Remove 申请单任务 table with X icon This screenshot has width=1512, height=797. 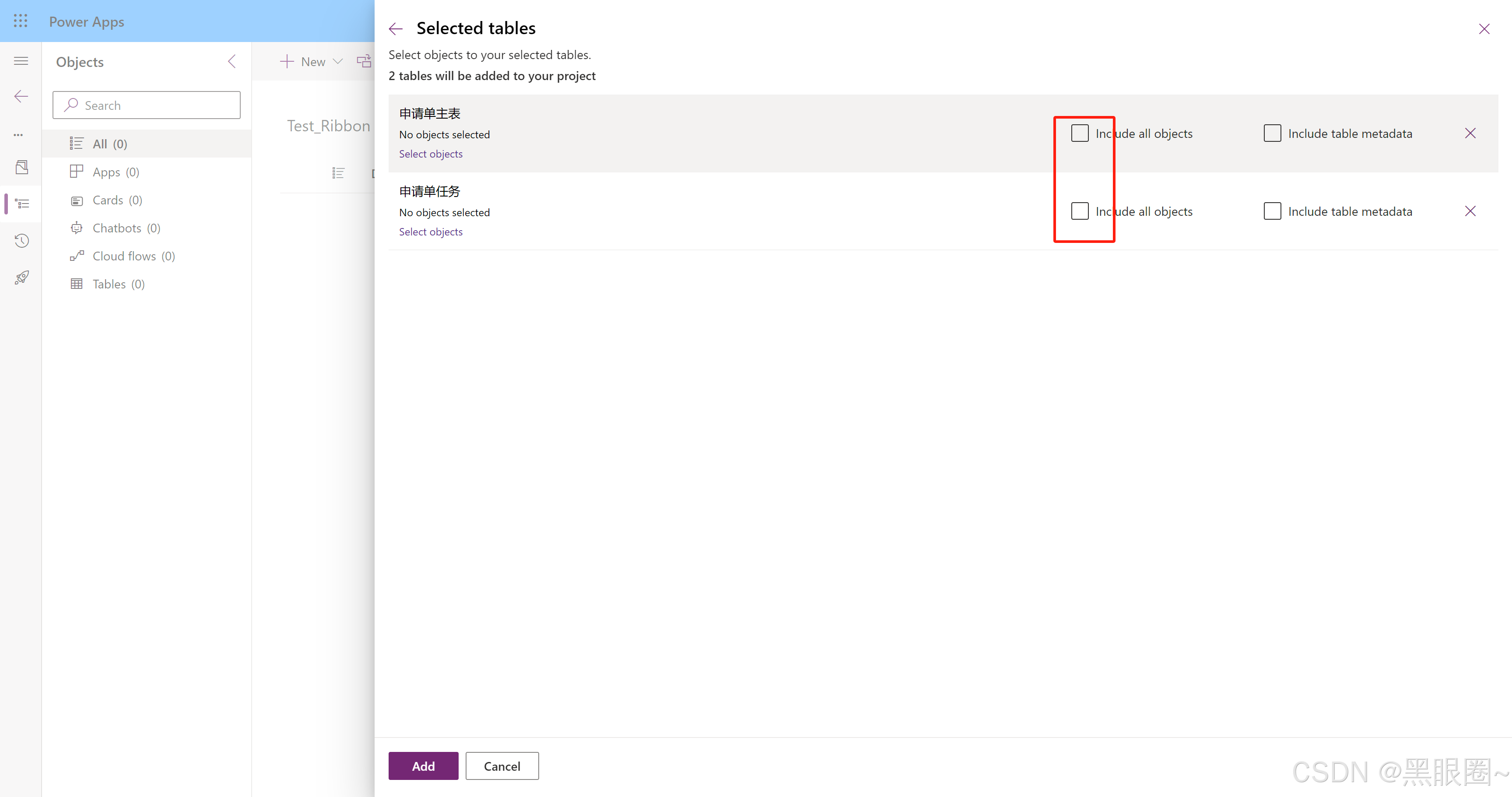tap(1470, 211)
